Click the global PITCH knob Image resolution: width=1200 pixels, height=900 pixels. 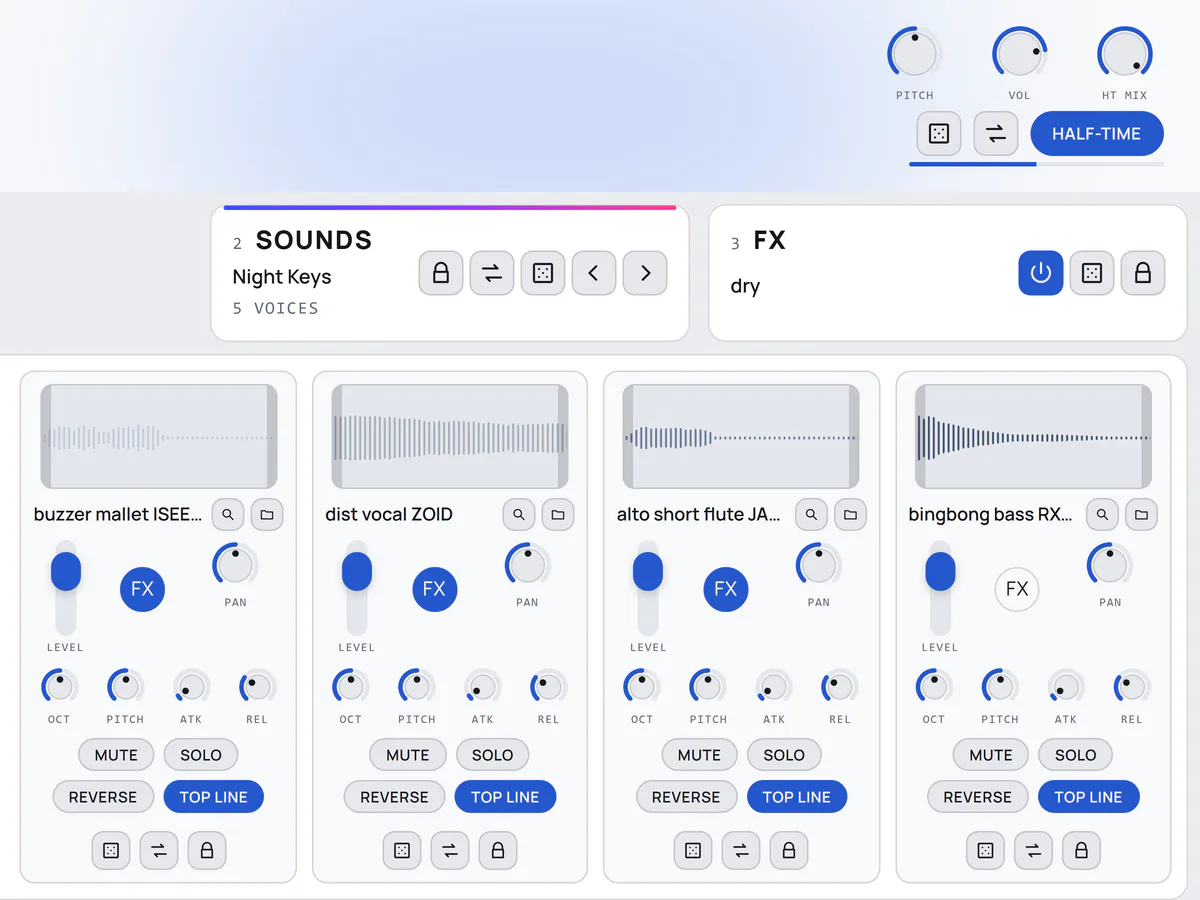[x=914, y=53]
